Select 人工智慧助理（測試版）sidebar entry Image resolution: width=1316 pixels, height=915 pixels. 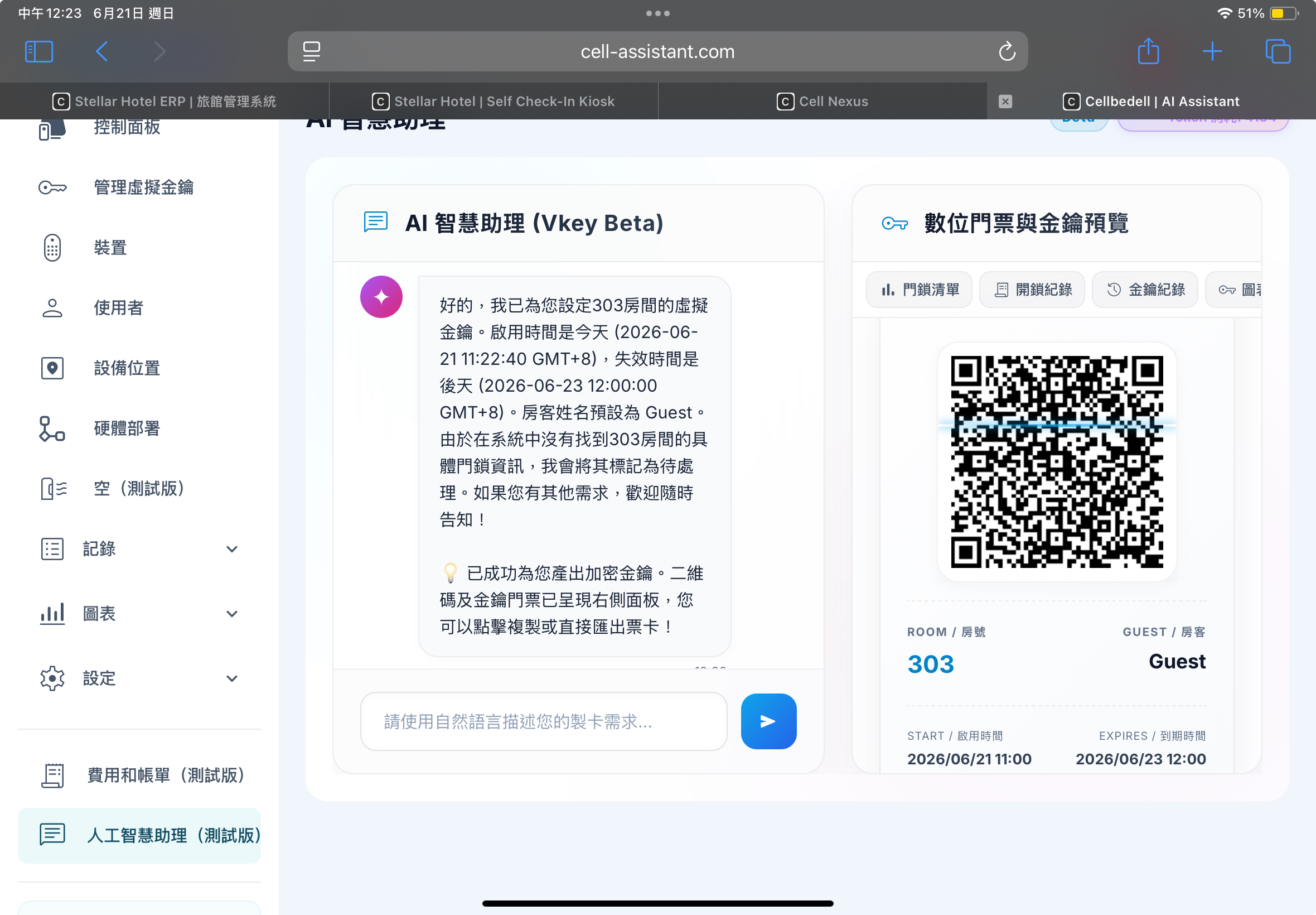[x=139, y=835]
